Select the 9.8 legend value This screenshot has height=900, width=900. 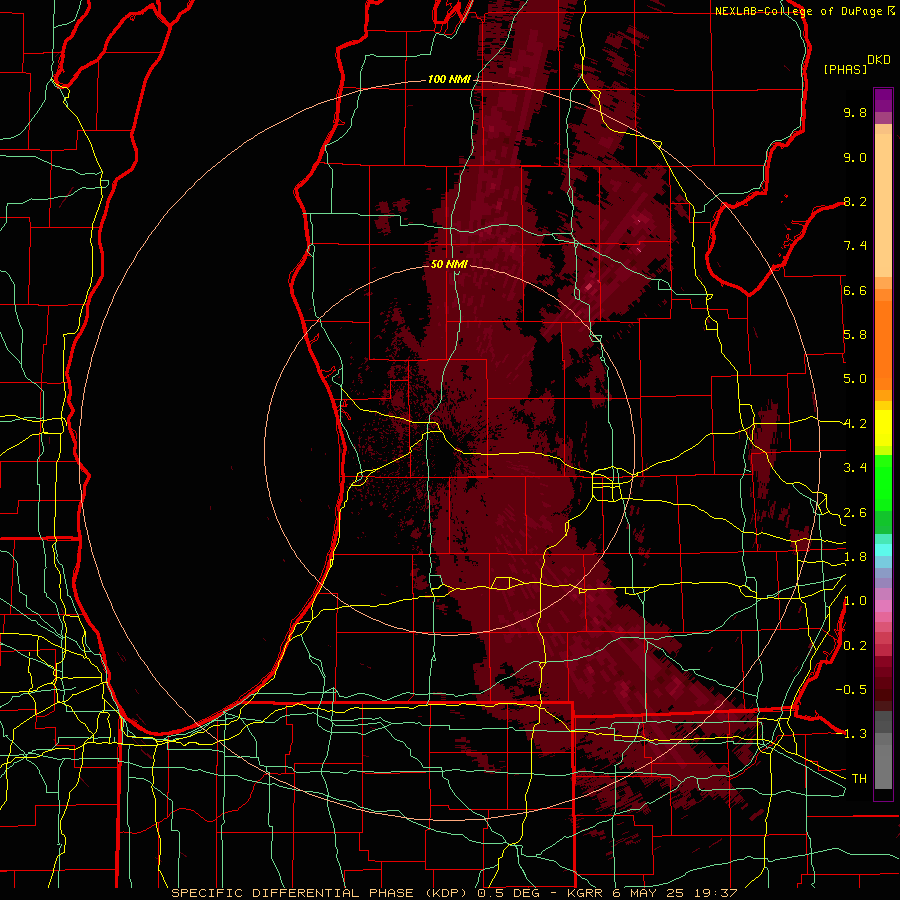pyautogui.click(x=855, y=112)
